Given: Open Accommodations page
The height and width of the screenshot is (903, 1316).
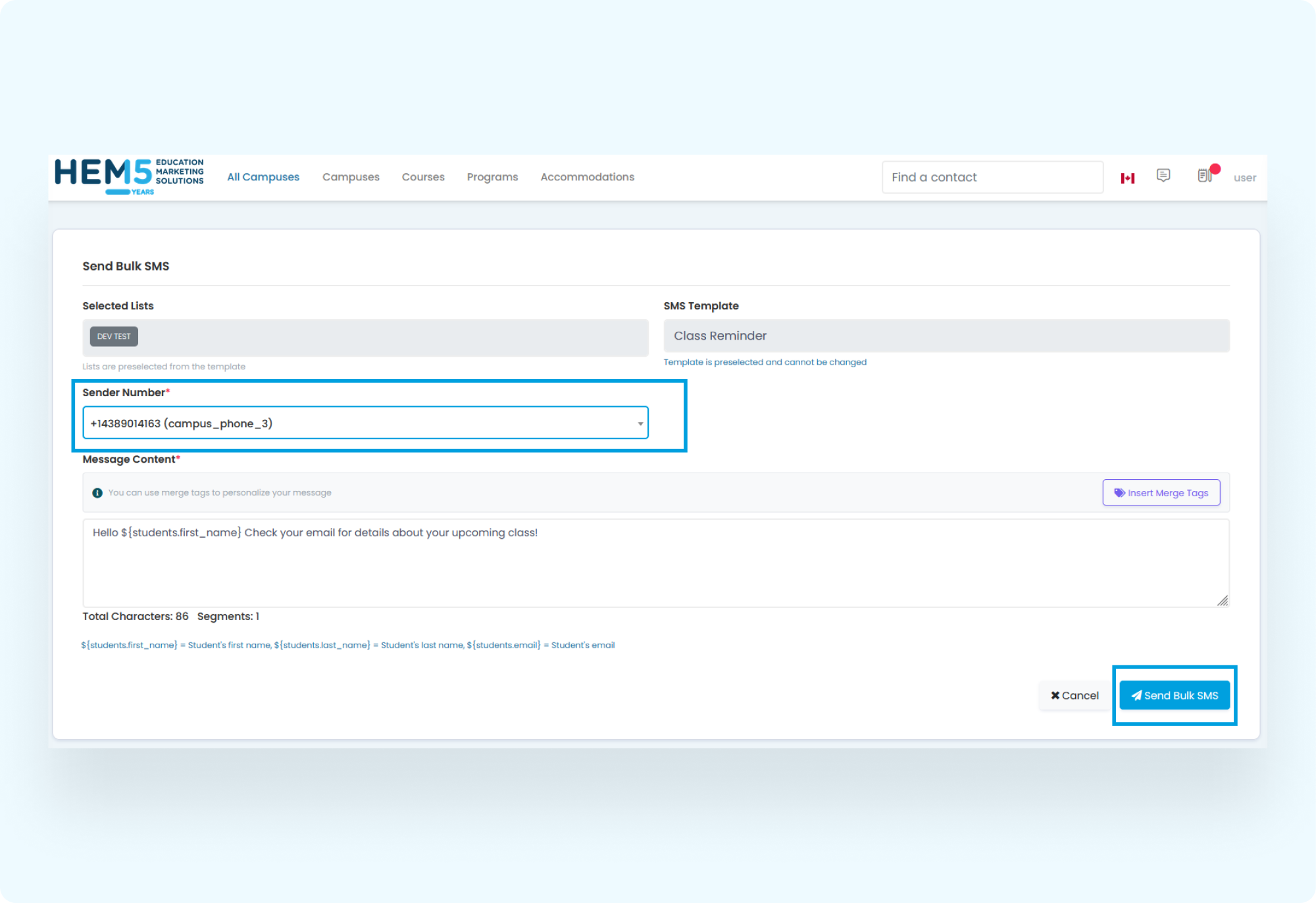Looking at the screenshot, I should (587, 177).
